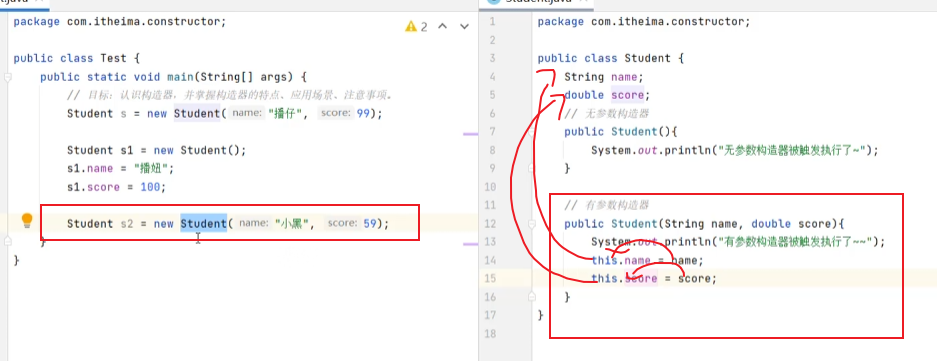
Task: Click score: hint before 99
Action: click(335, 114)
